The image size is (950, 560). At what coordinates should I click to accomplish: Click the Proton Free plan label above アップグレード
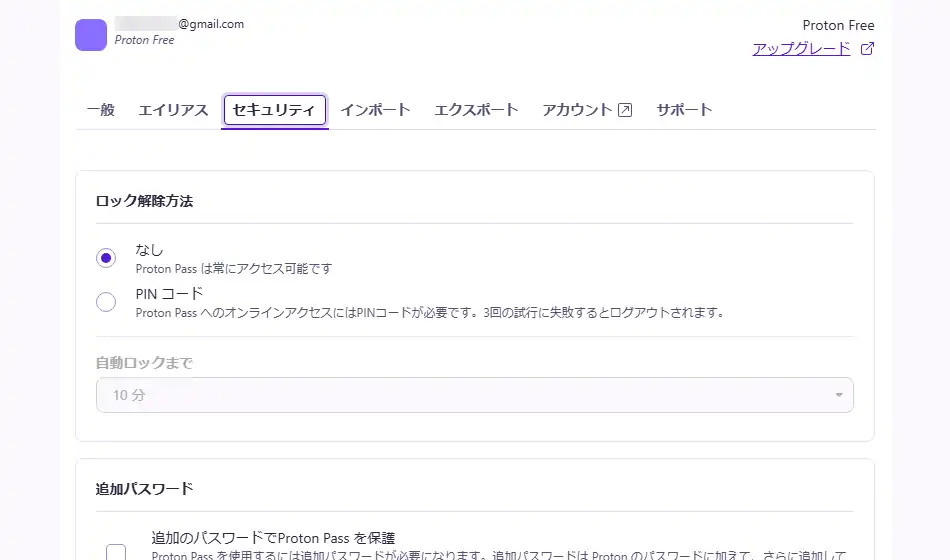[838, 25]
